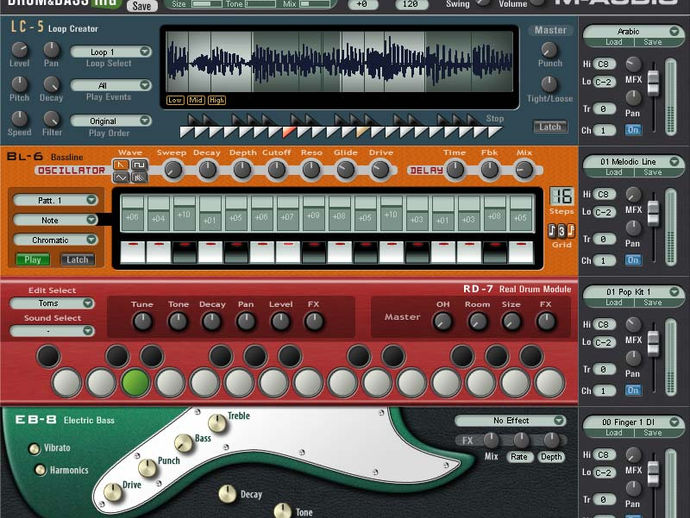Viewport: 690px width, 518px height.
Task: Toggle the Loop Creator Latch button
Action: (550, 127)
